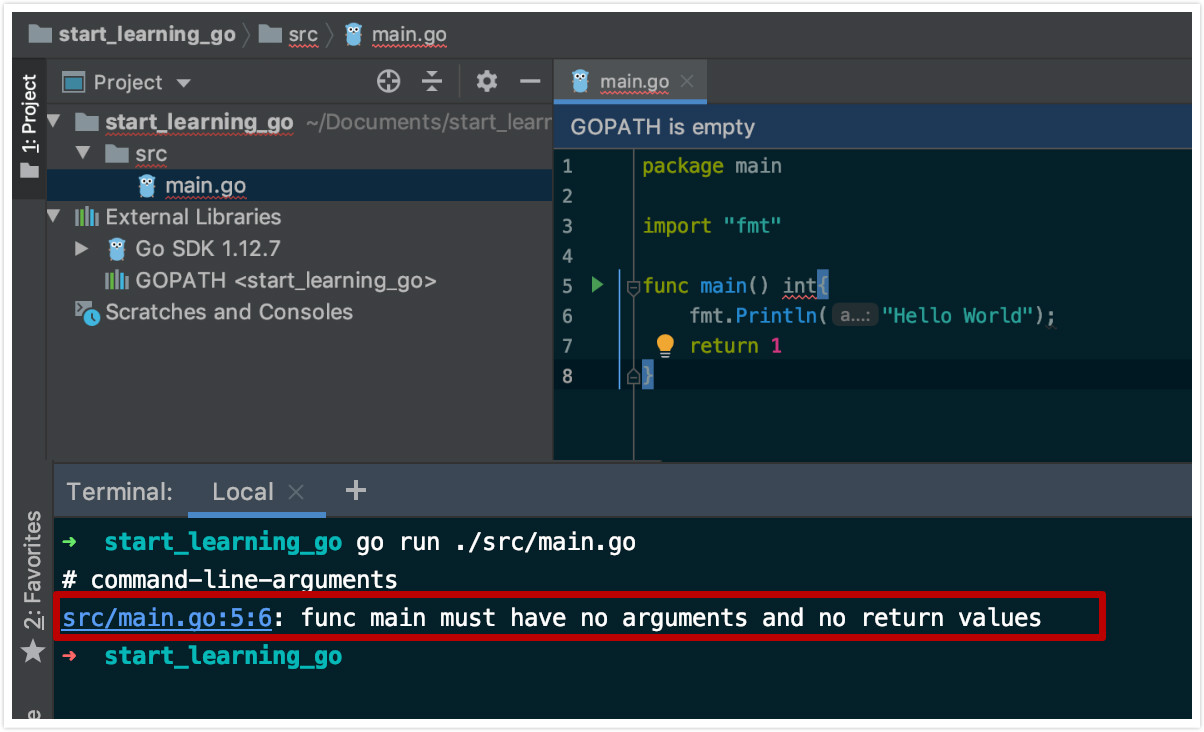Click the External Libraries bars icon
This screenshot has width=1204, height=732.
point(87,217)
